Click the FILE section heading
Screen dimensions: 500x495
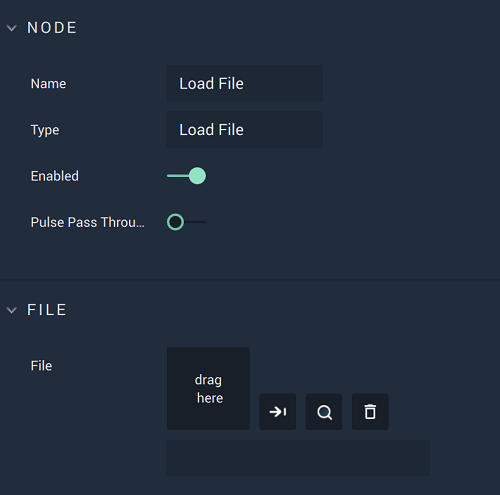(47, 310)
